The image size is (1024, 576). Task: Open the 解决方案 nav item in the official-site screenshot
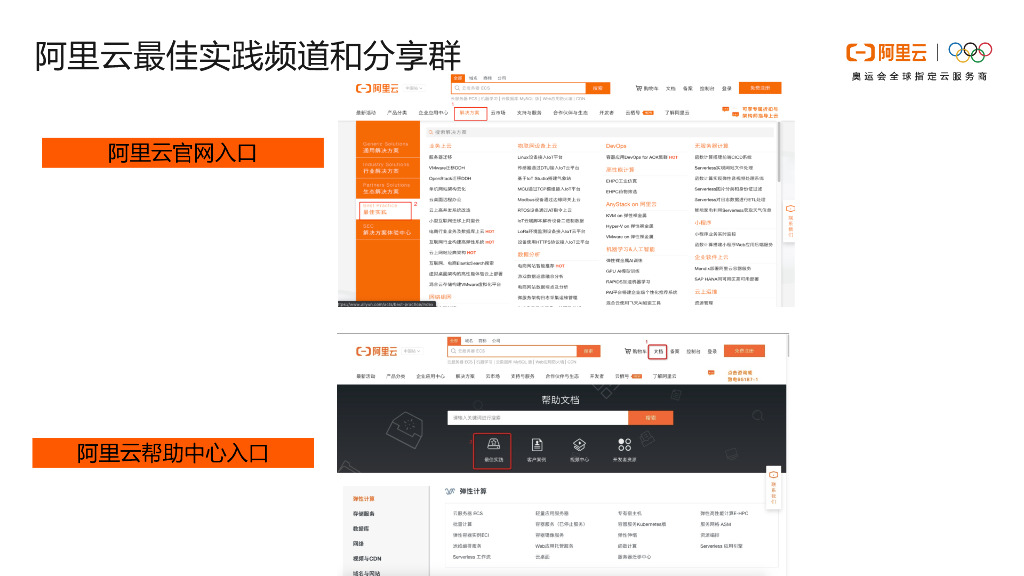[470, 113]
